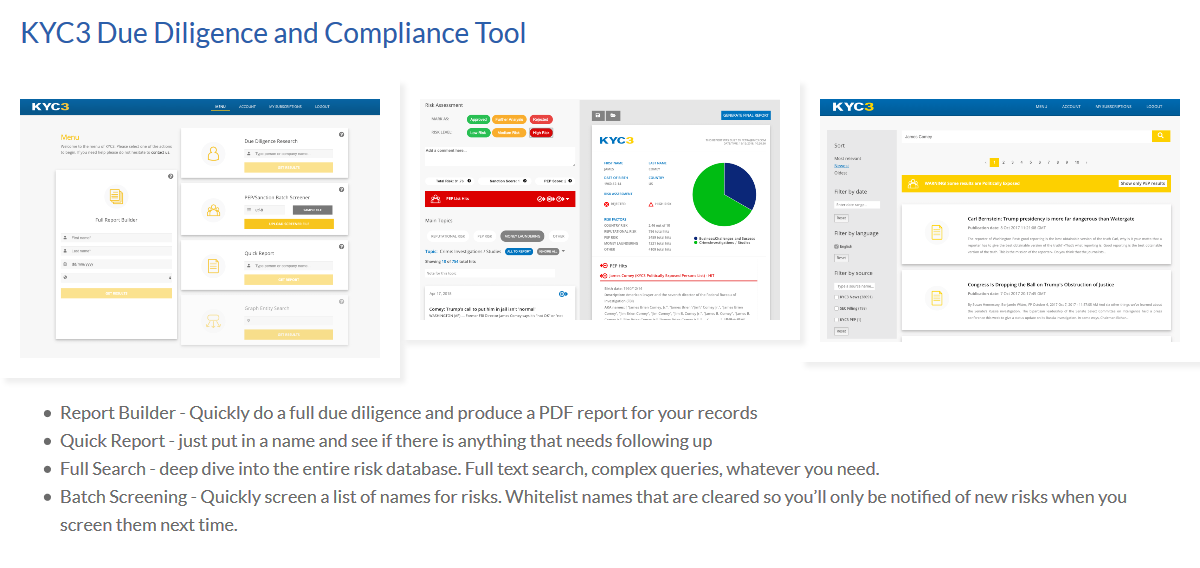Open the MENU tab in the menu screenshot
The height and width of the screenshot is (568, 1200).
click(220, 107)
